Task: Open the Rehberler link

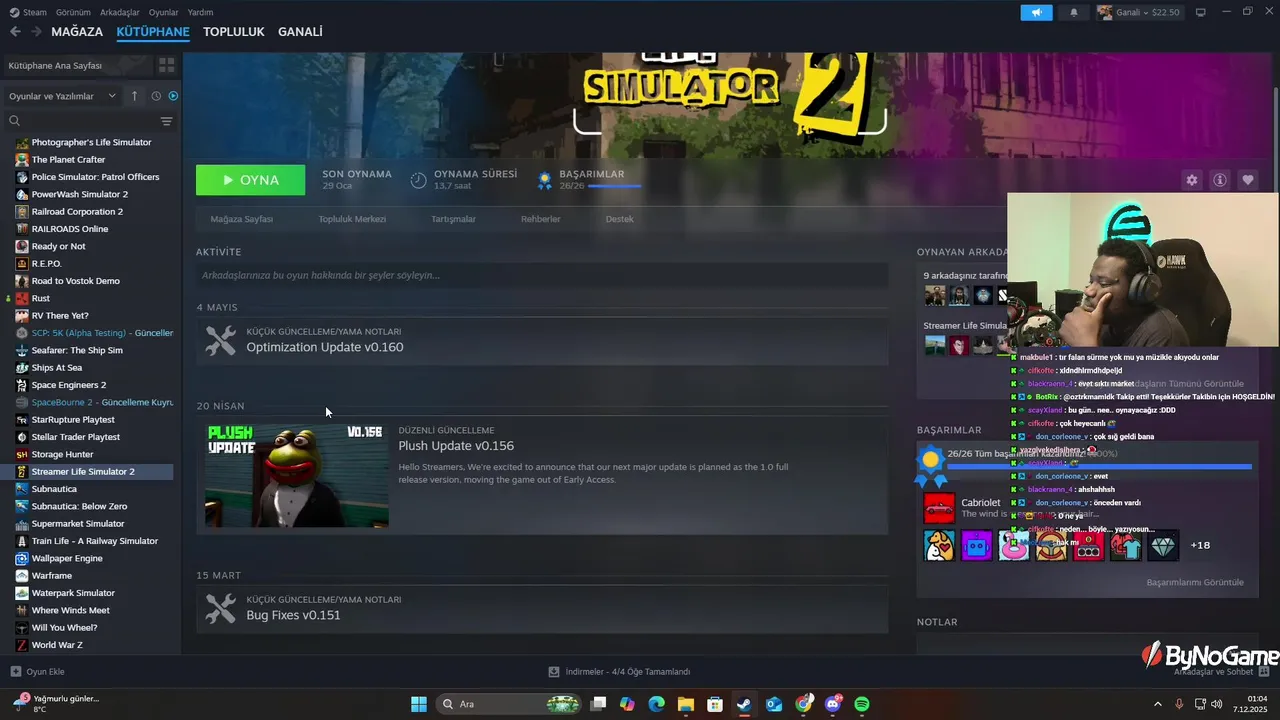Action: coord(540,219)
